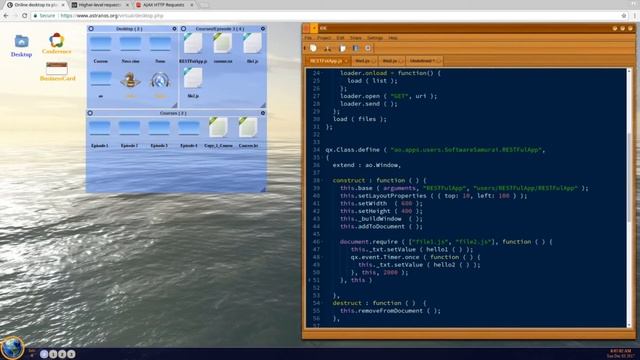Open the Share menu in IDE
This screenshot has width=640, height=360.
(x=356, y=38)
